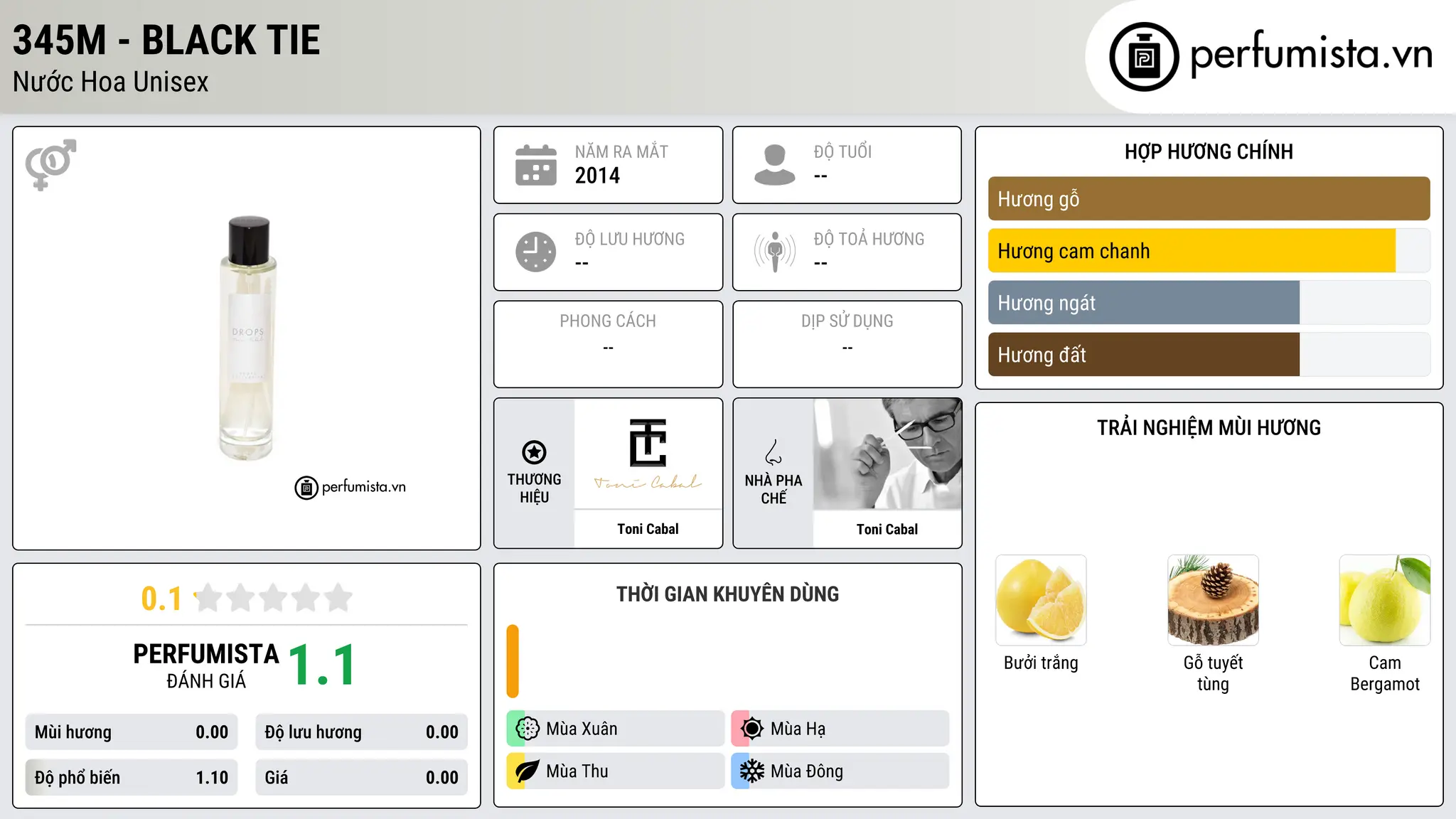The image size is (1456, 819).
Task: Click the clock icon in the ĐỘ LƯU HƯƠNG card
Action: pyautogui.click(x=536, y=252)
